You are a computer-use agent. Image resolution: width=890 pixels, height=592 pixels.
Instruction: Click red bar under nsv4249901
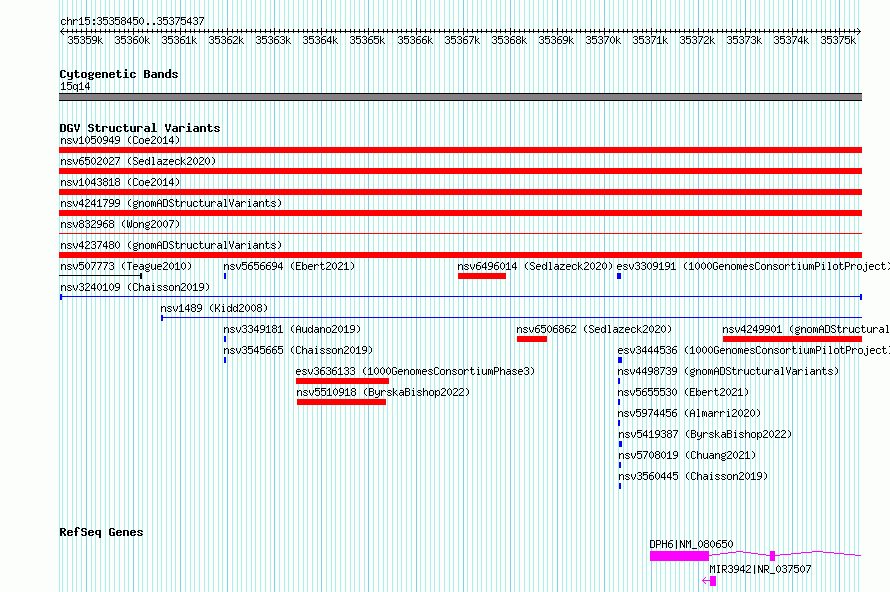click(792, 339)
